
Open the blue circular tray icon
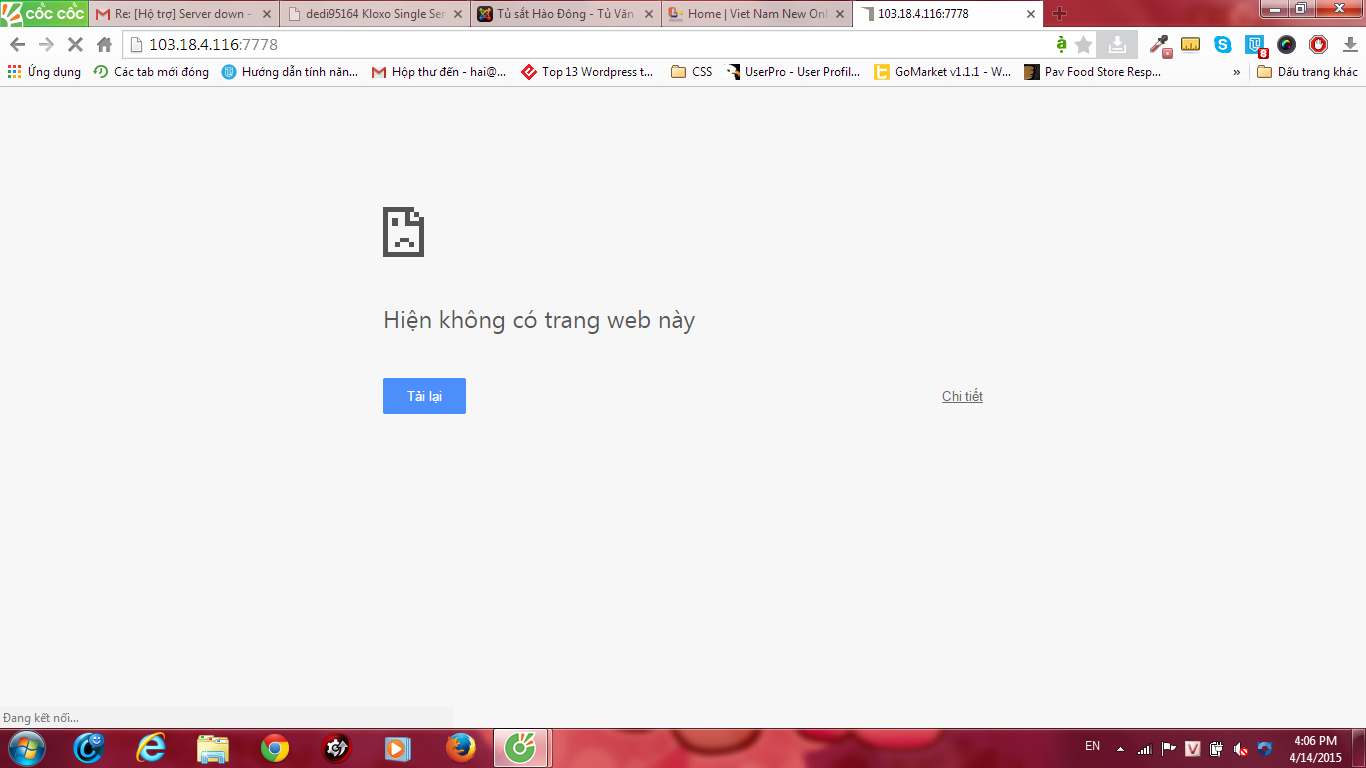coord(1265,748)
